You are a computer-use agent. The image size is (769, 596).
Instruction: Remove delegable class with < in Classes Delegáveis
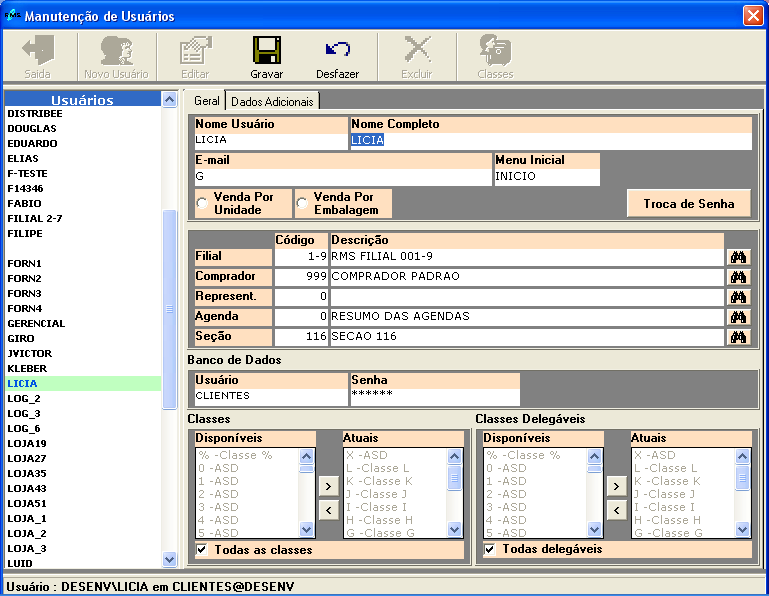pyautogui.click(x=616, y=510)
